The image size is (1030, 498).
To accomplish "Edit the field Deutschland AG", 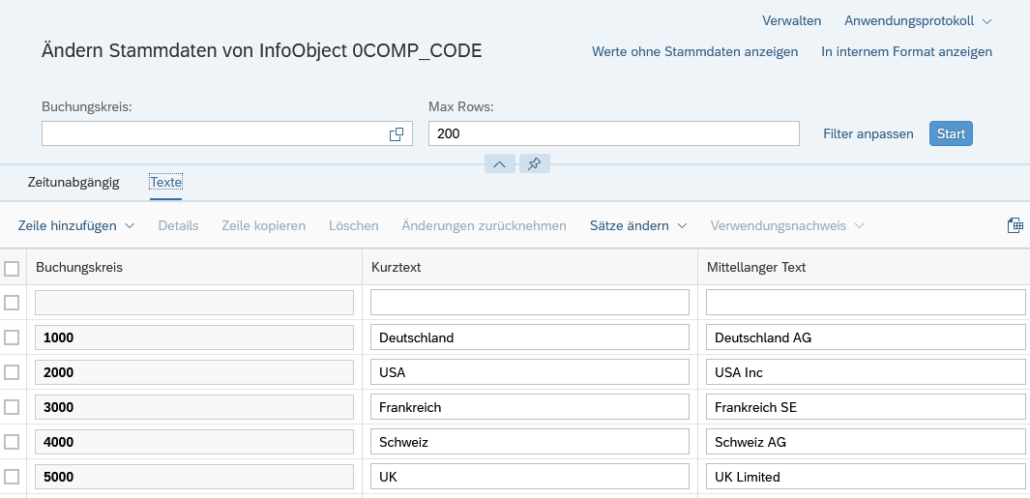I will tap(865, 338).
